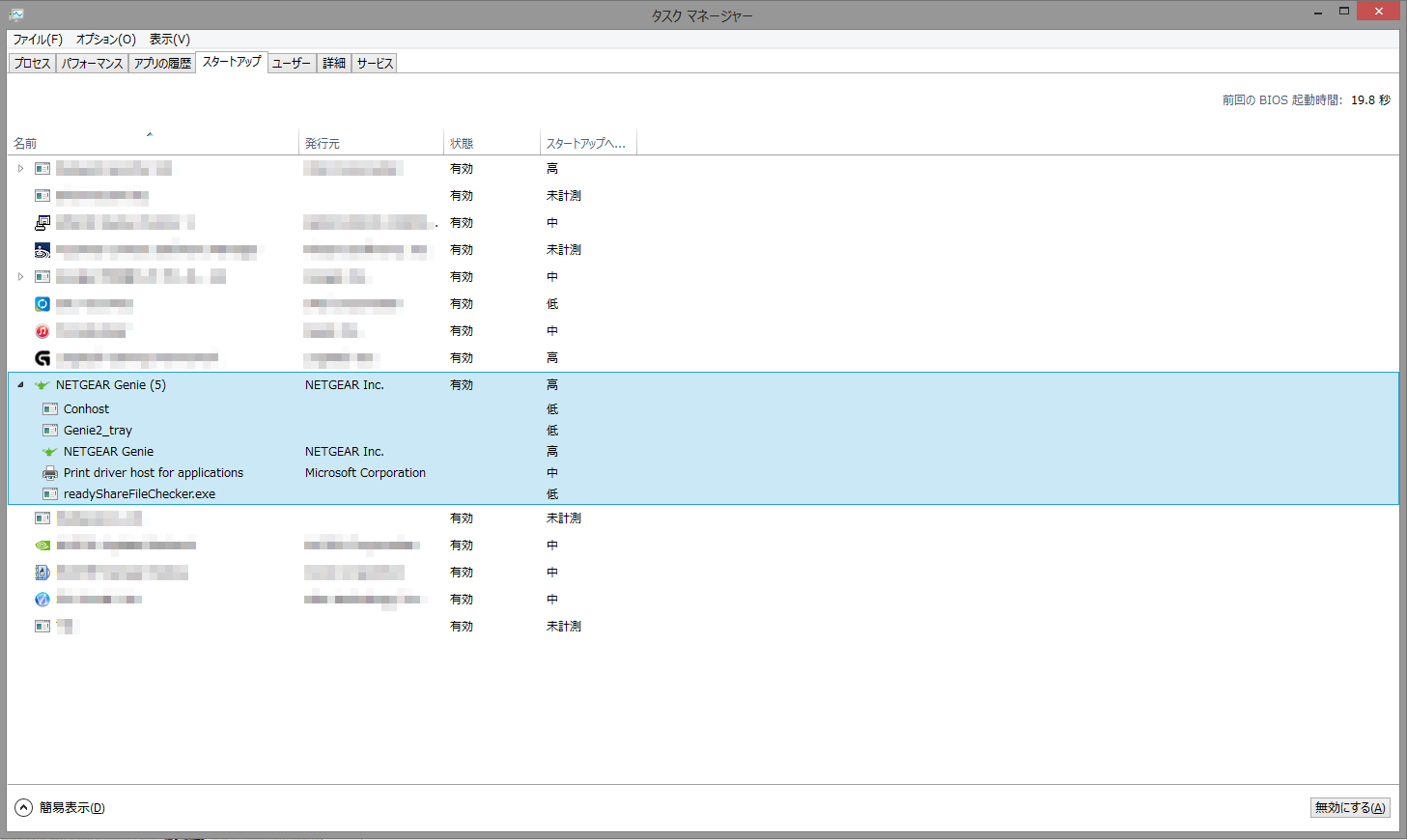The image size is (1407, 840).
Task: Click the Print driver host printer icon
Action: click(50, 473)
